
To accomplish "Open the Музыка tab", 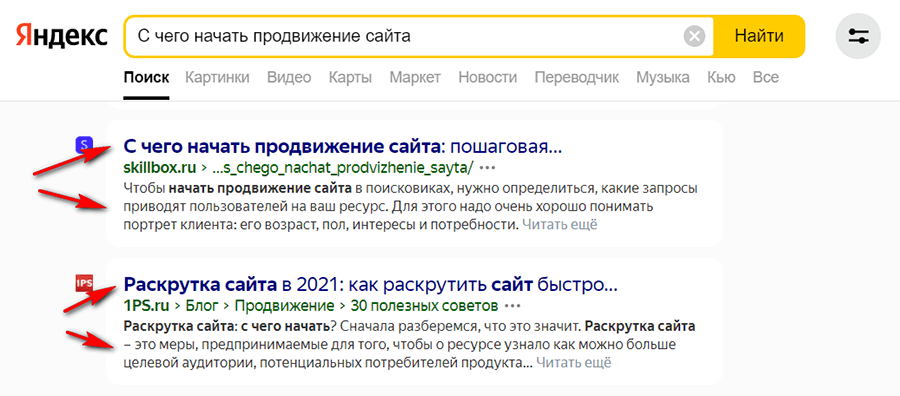I will (663, 77).
